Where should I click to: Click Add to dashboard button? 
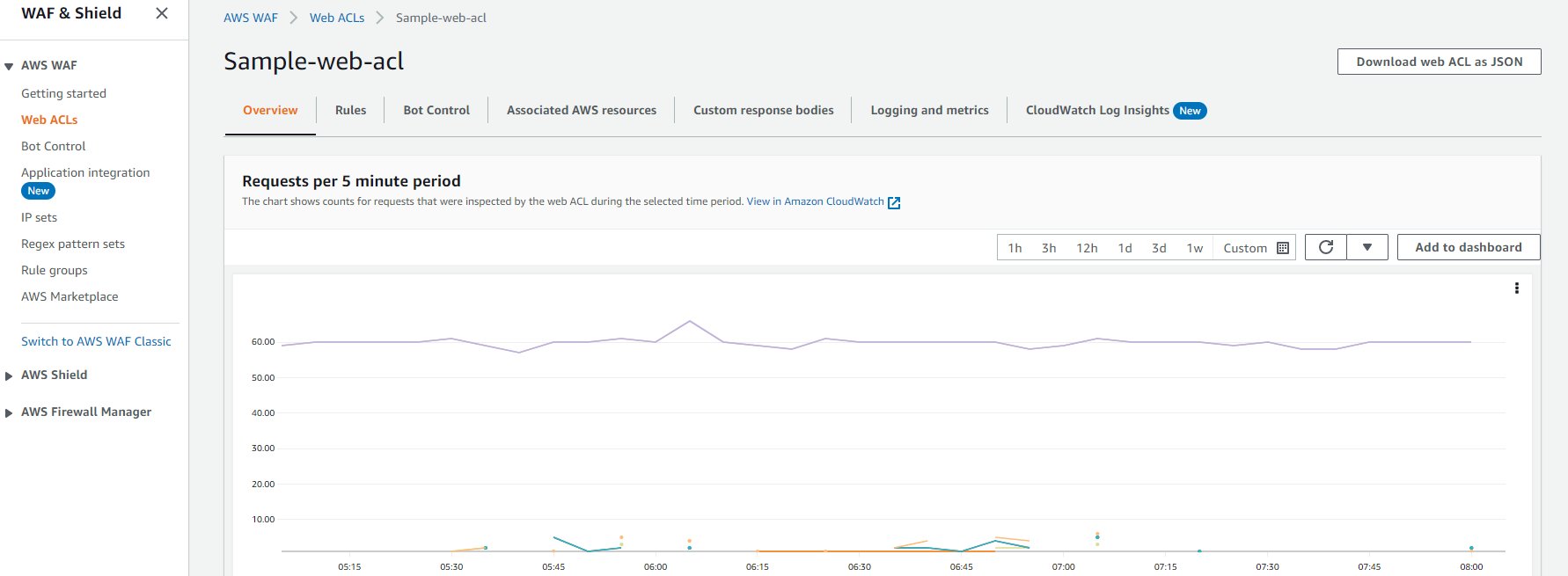(x=1468, y=247)
